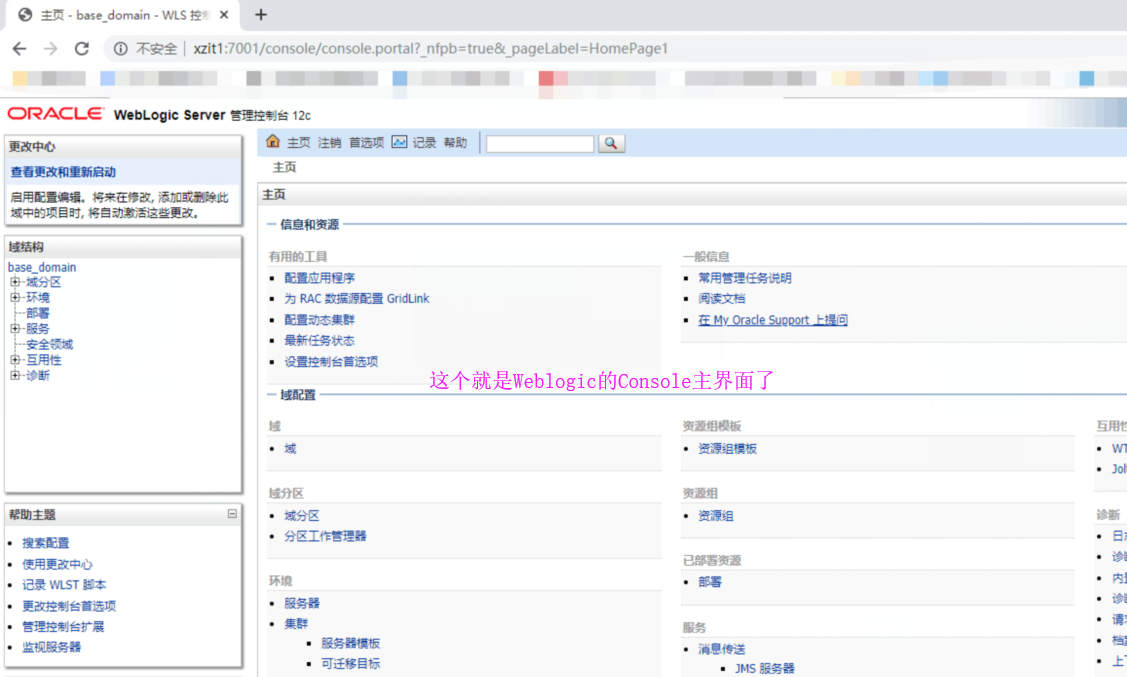Click 注销 in the console menu bar
Image resolution: width=1127 pixels, height=677 pixels.
point(329,142)
